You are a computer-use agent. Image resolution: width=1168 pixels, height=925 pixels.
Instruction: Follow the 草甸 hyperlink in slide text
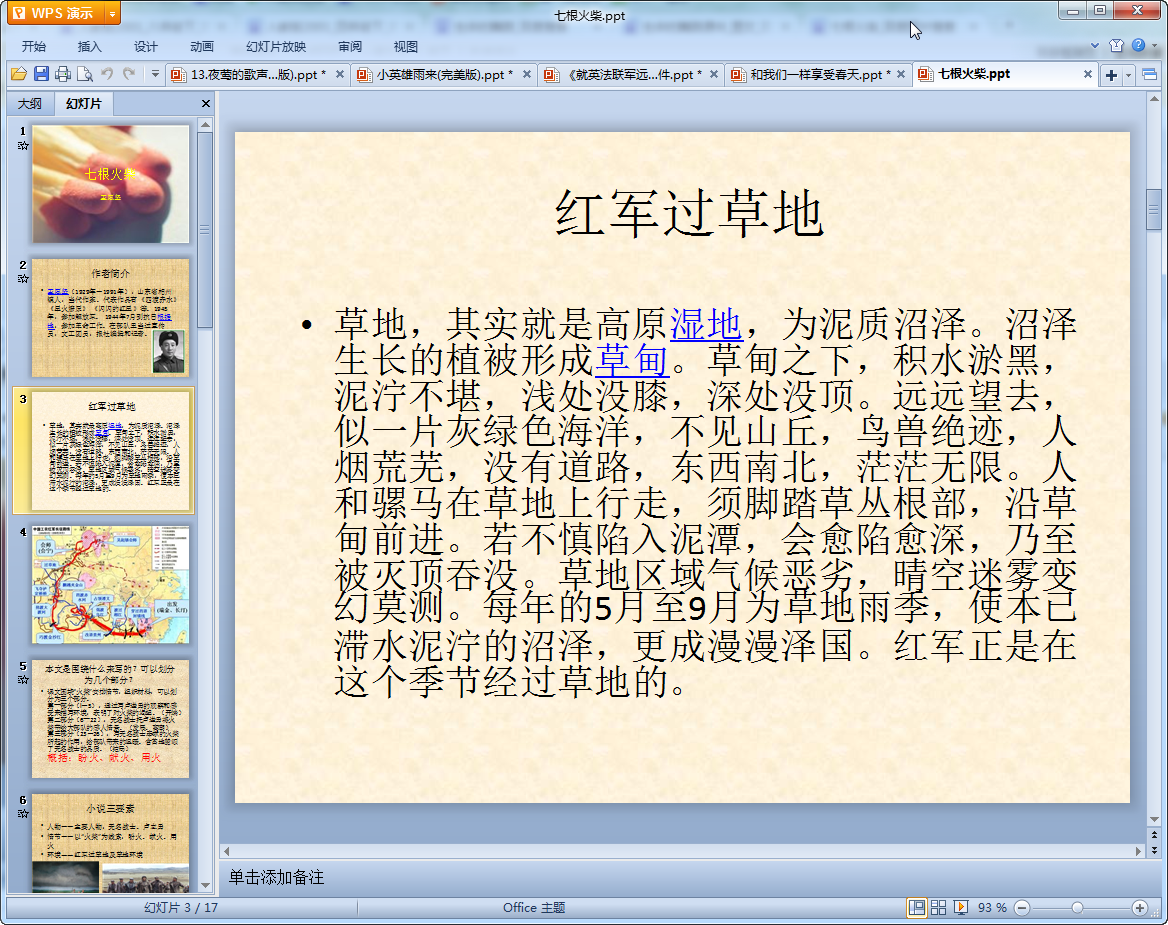click(632, 360)
